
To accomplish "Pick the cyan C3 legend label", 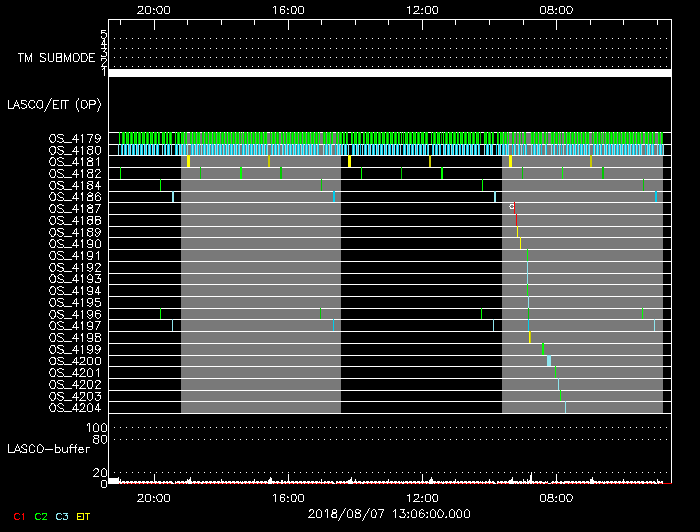I will tap(63, 516).
